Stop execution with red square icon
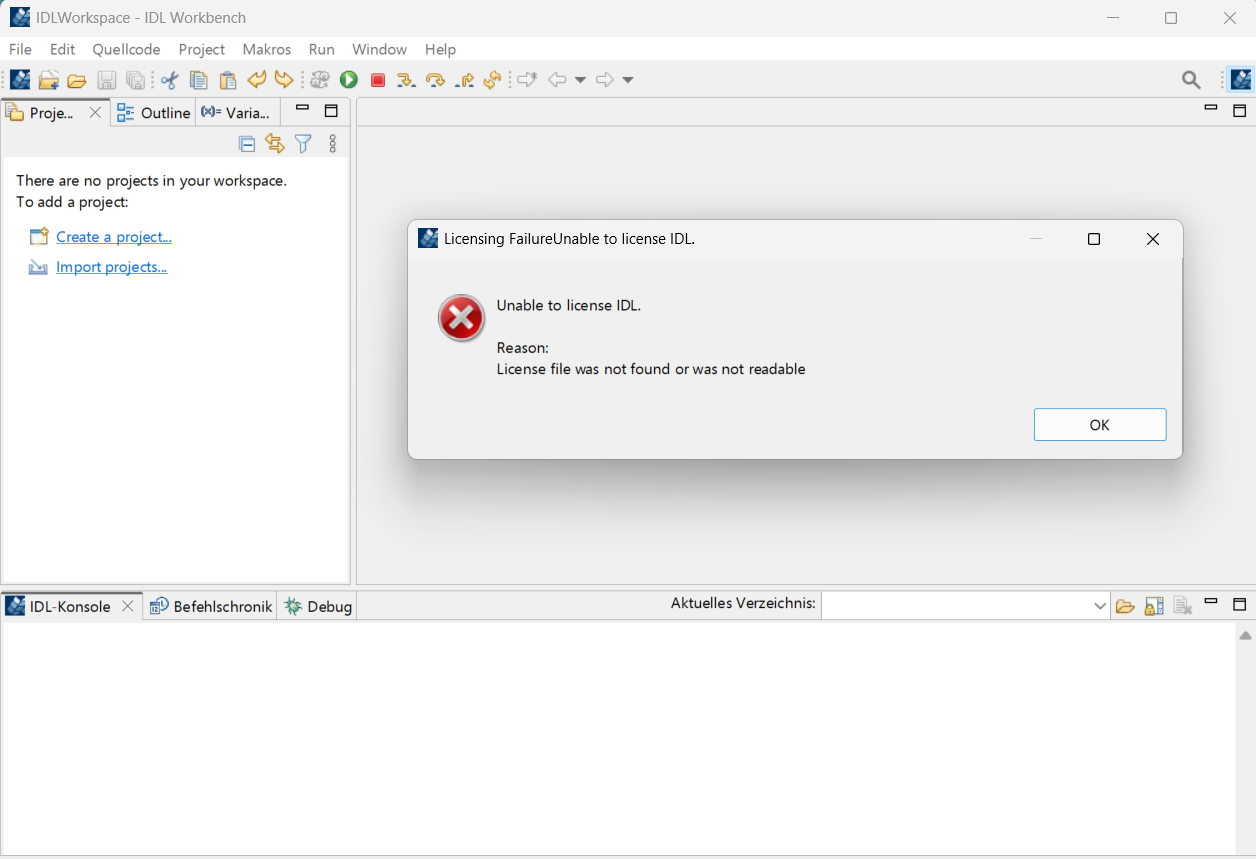 tap(378, 80)
